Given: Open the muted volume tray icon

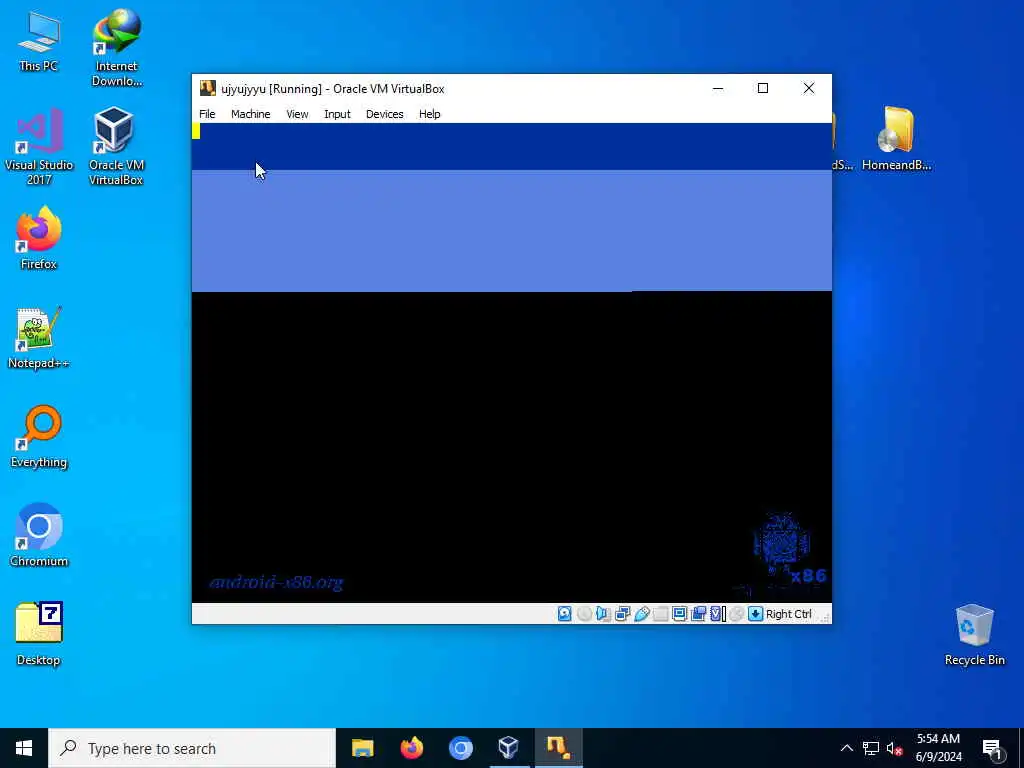Looking at the screenshot, I should (894, 748).
